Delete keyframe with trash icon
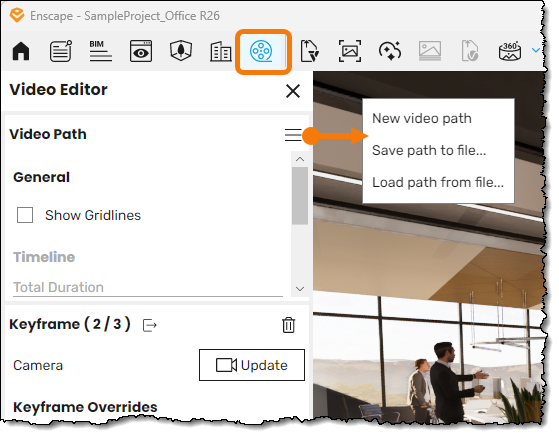Image resolution: width=559 pixels, height=436 pixels. tap(288, 325)
